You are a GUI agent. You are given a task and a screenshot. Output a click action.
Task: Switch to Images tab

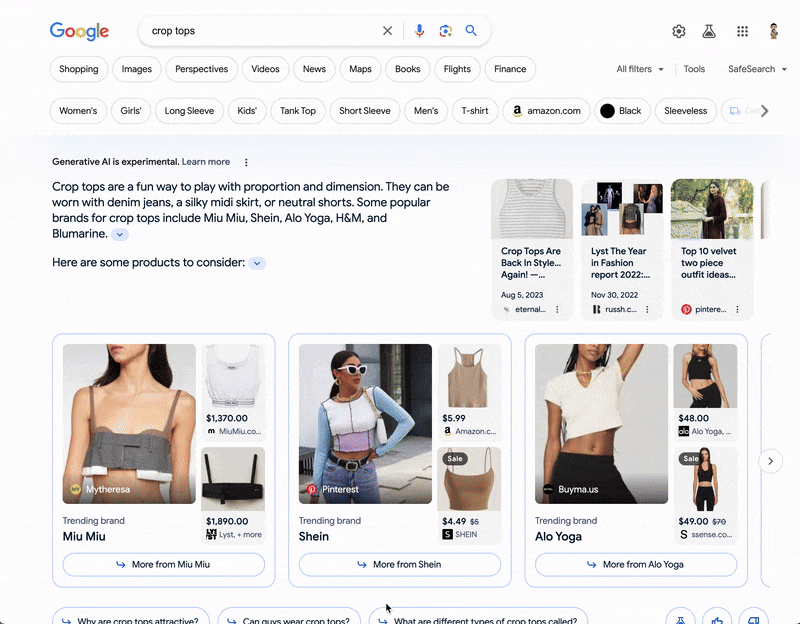[137, 69]
